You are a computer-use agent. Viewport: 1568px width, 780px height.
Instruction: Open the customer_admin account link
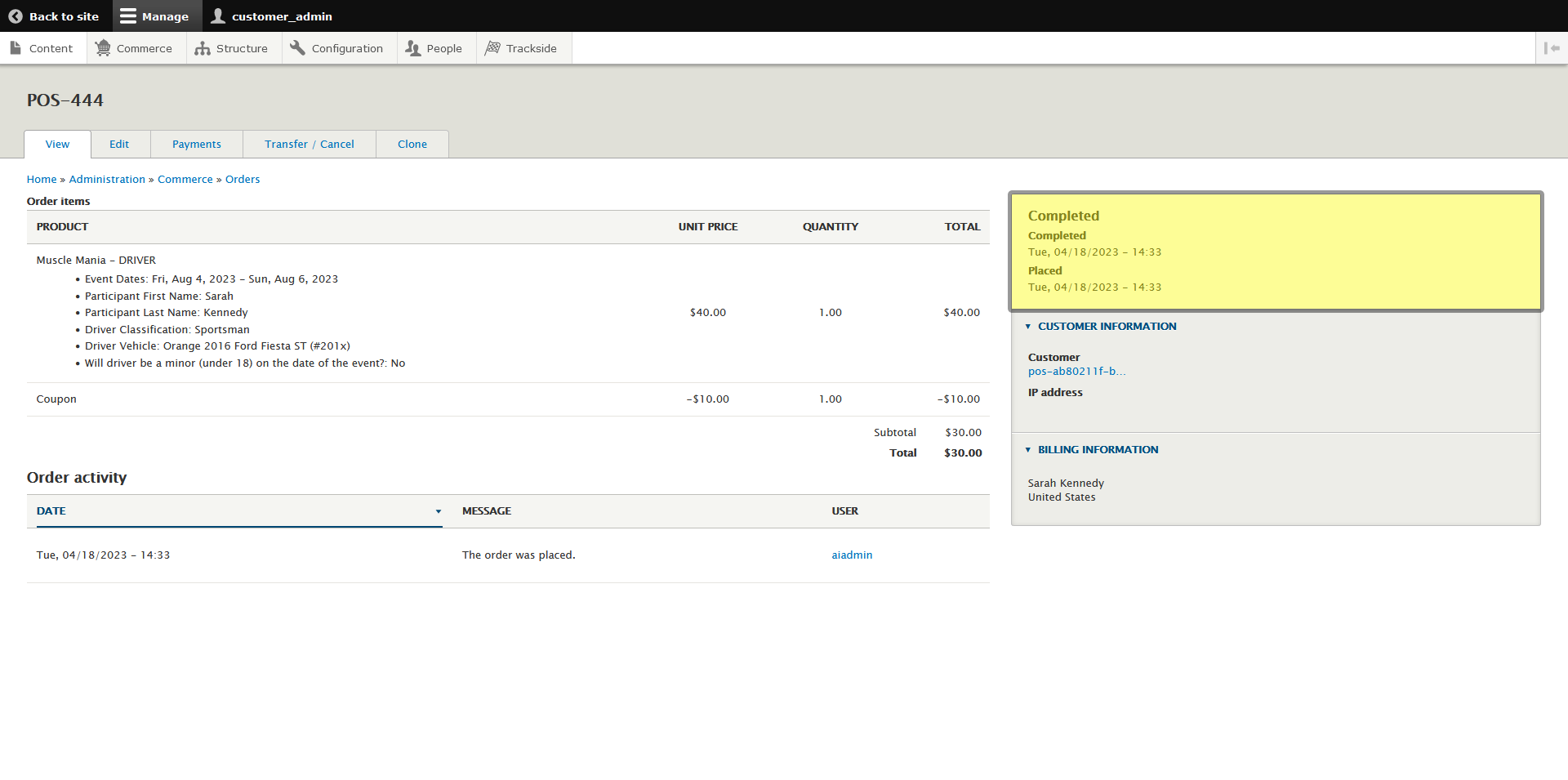tap(272, 16)
